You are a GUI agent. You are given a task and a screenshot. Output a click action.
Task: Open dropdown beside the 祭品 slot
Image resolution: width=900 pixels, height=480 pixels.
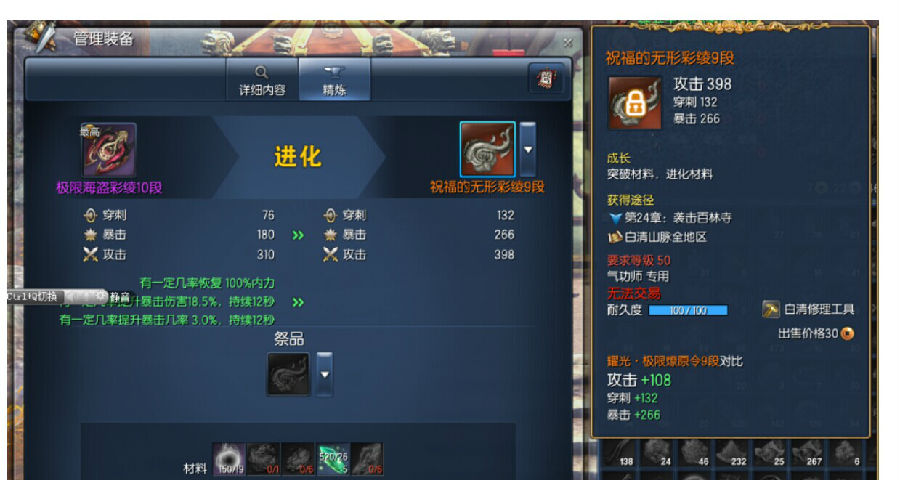324,374
